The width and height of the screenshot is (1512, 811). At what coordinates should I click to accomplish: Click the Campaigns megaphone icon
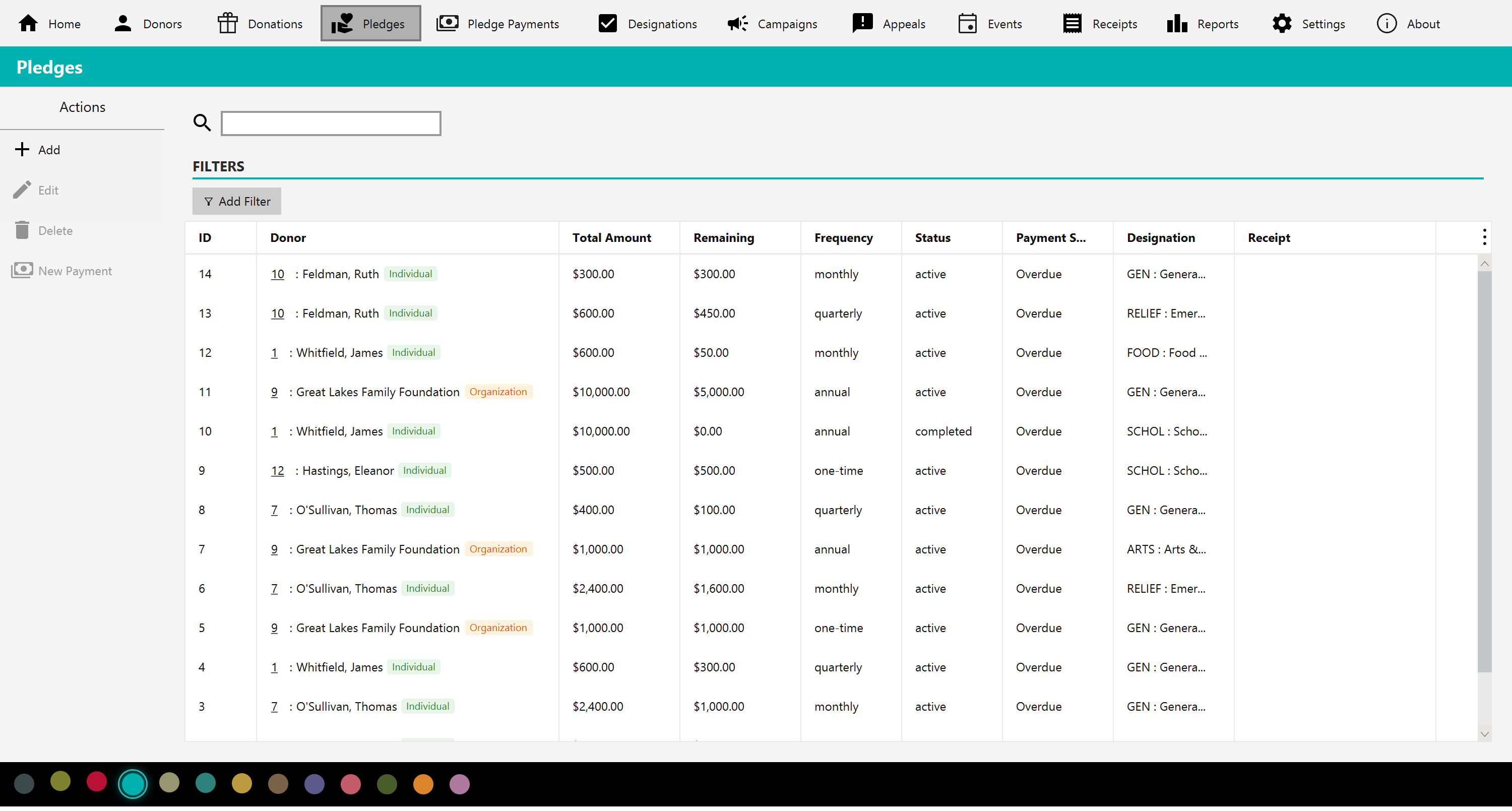[737, 24]
